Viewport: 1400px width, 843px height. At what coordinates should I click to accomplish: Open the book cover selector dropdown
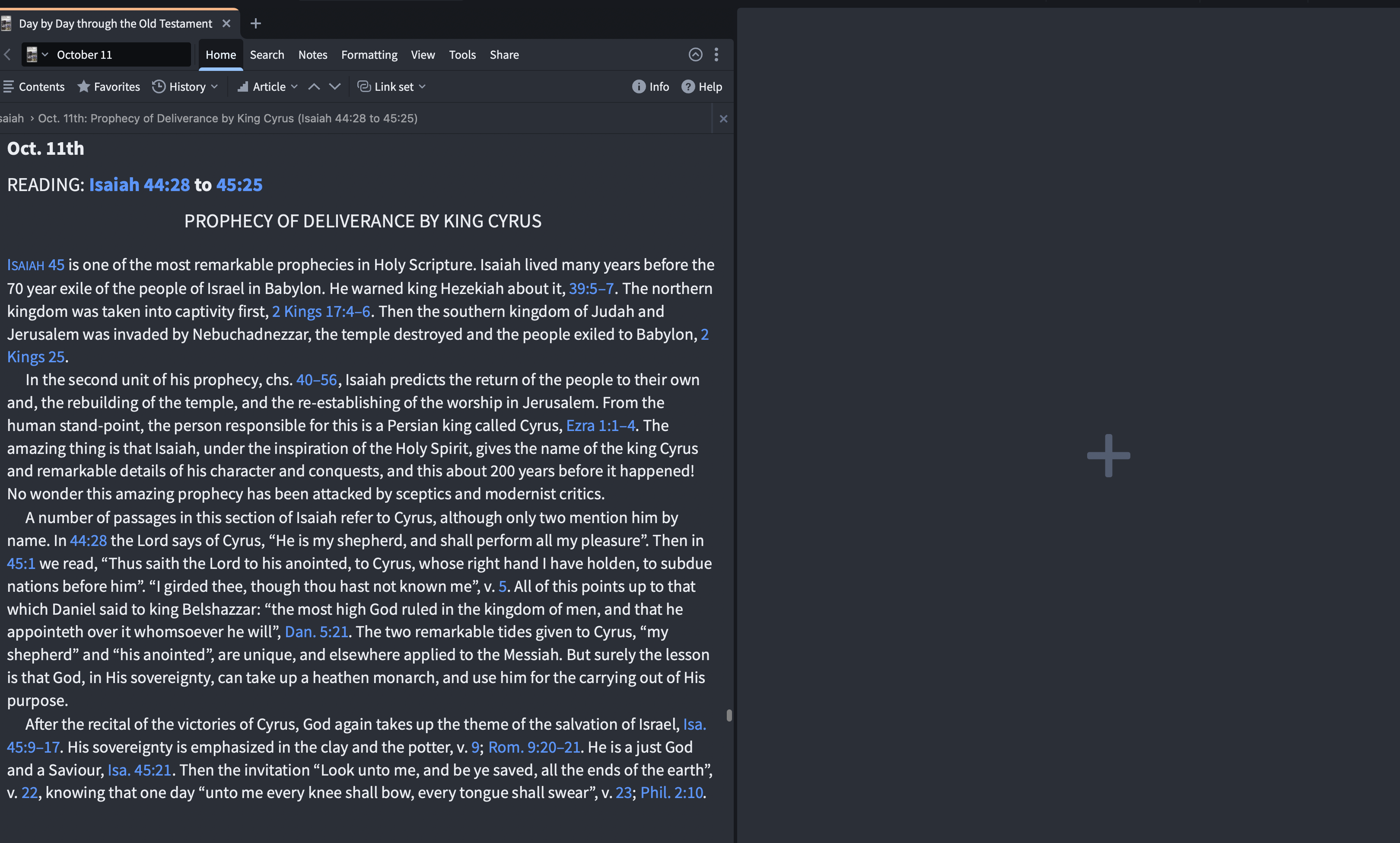[x=37, y=54]
